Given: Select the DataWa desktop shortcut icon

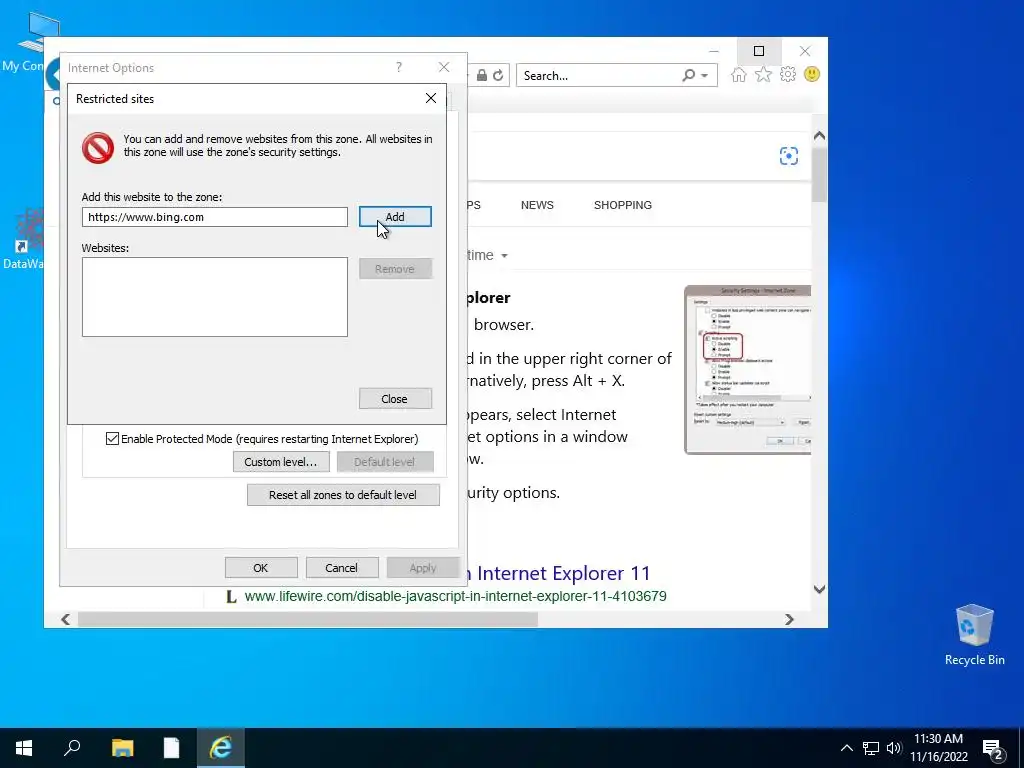Looking at the screenshot, I should pyautogui.click(x=24, y=238).
